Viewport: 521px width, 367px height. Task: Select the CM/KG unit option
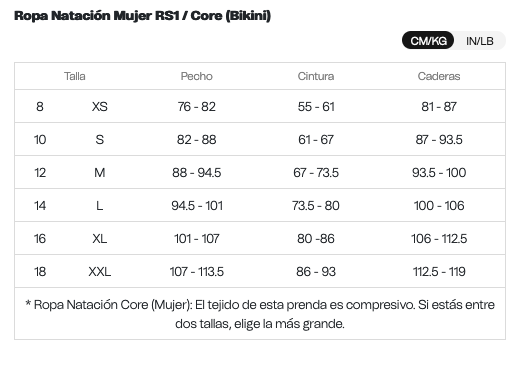(428, 40)
